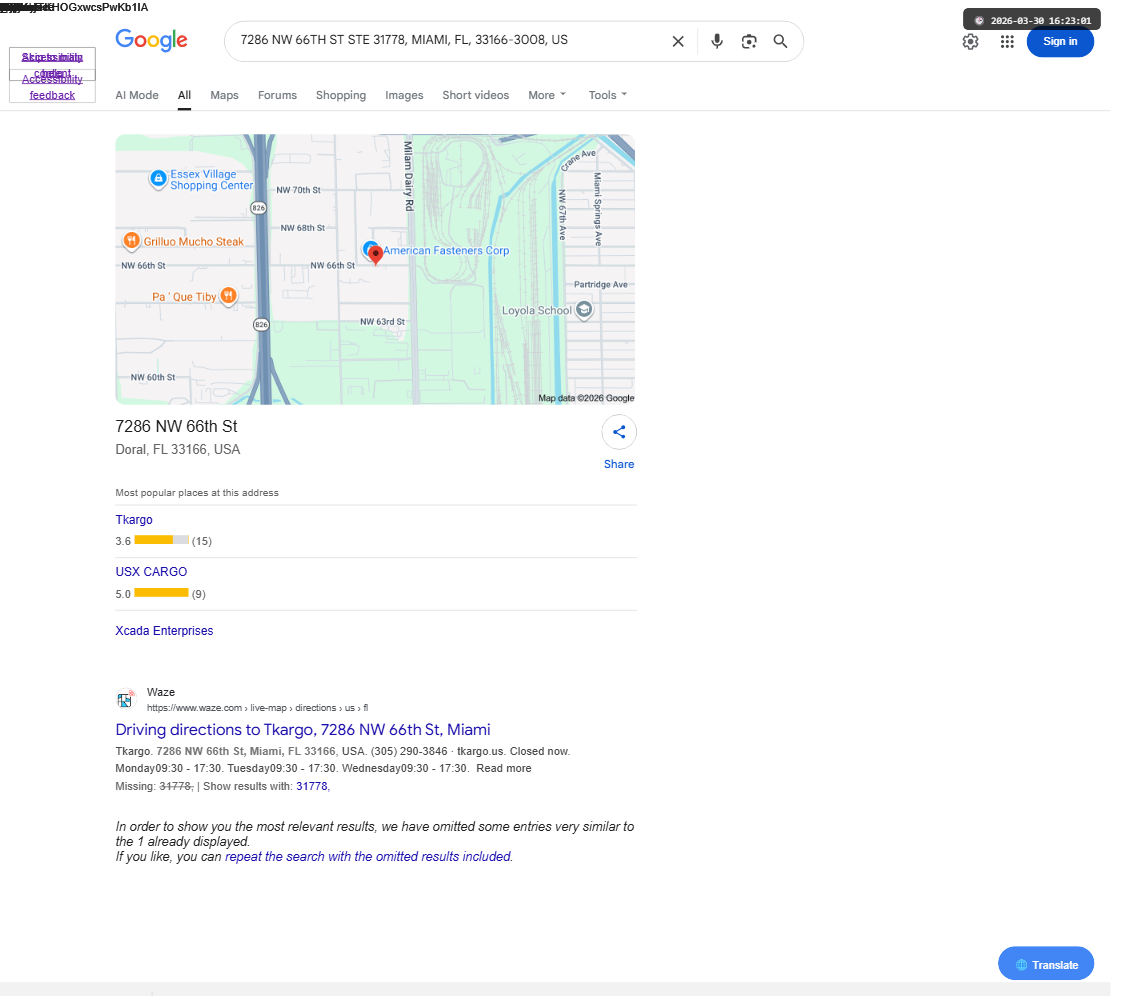This screenshot has height=996, width=1124.
Task: Click American Fasteners Corp map label
Action: [x=446, y=250]
